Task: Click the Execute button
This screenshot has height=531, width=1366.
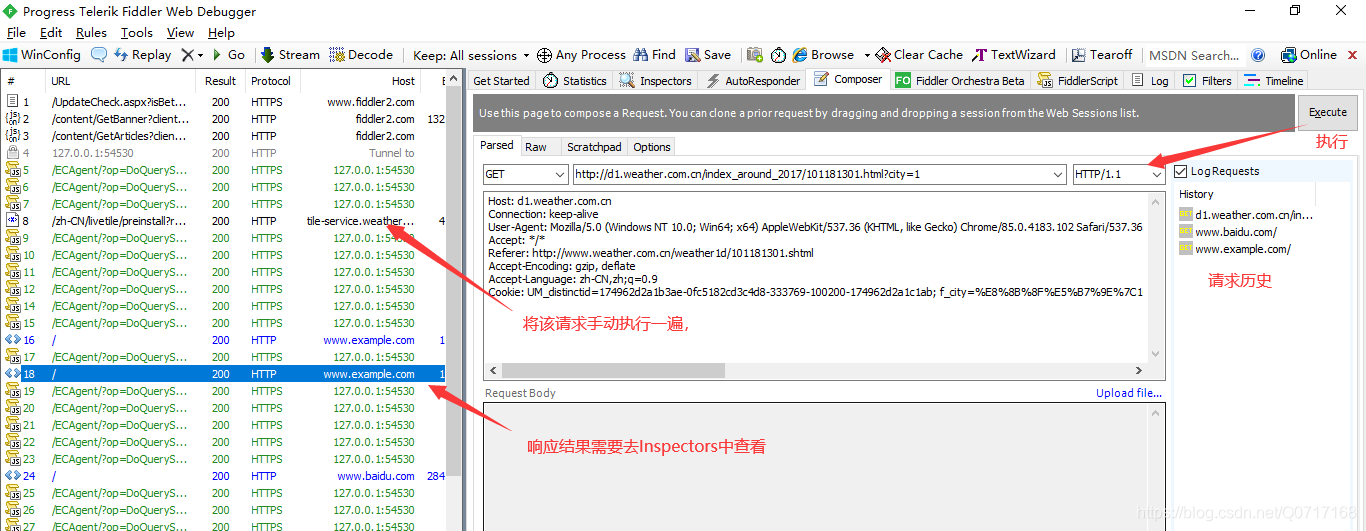Action: coord(1328,112)
